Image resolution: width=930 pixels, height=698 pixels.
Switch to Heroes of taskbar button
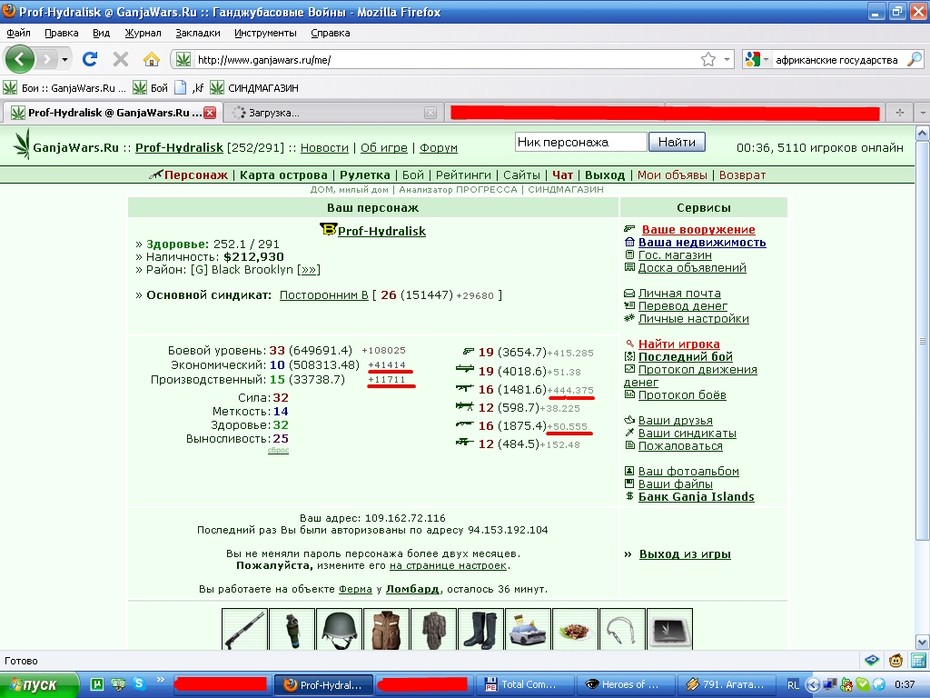click(x=626, y=685)
